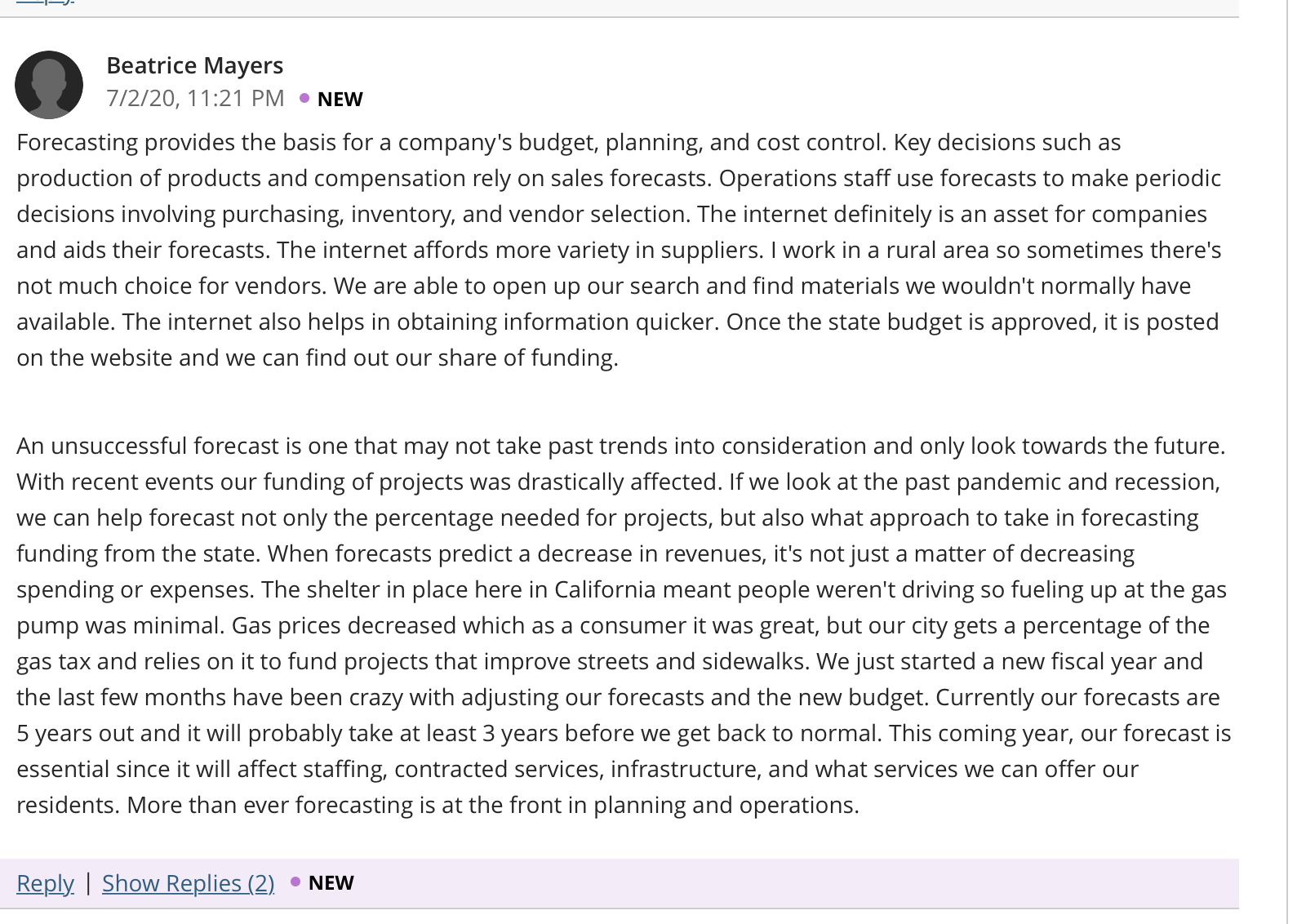1306x924 pixels.
Task: Click the NEW badge after Show Replies
Action: [x=331, y=882]
